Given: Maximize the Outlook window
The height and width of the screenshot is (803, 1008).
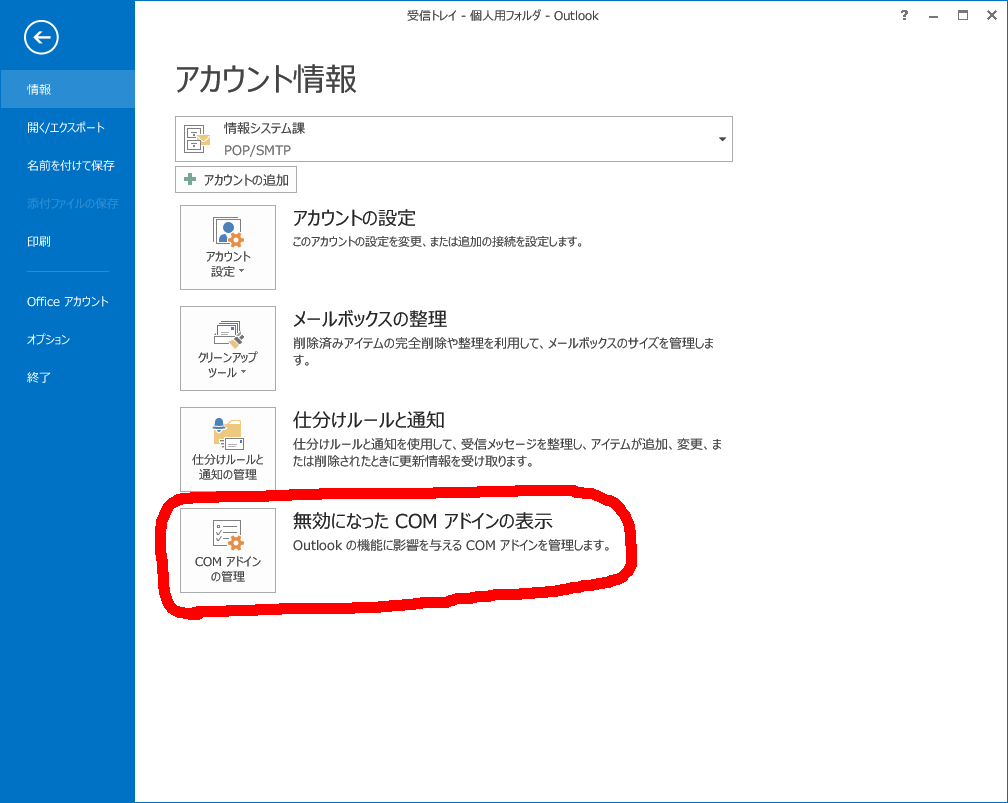Looking at the screenshot, I should click(962, 15).
